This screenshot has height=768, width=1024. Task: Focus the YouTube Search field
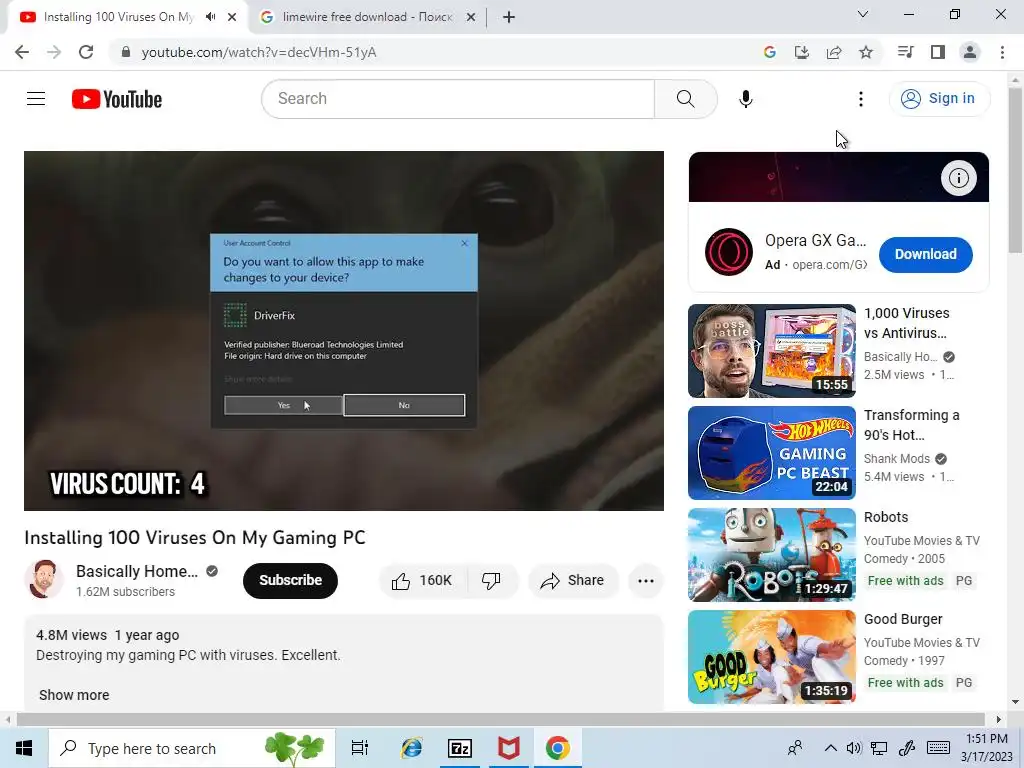(x=458, y=99)
